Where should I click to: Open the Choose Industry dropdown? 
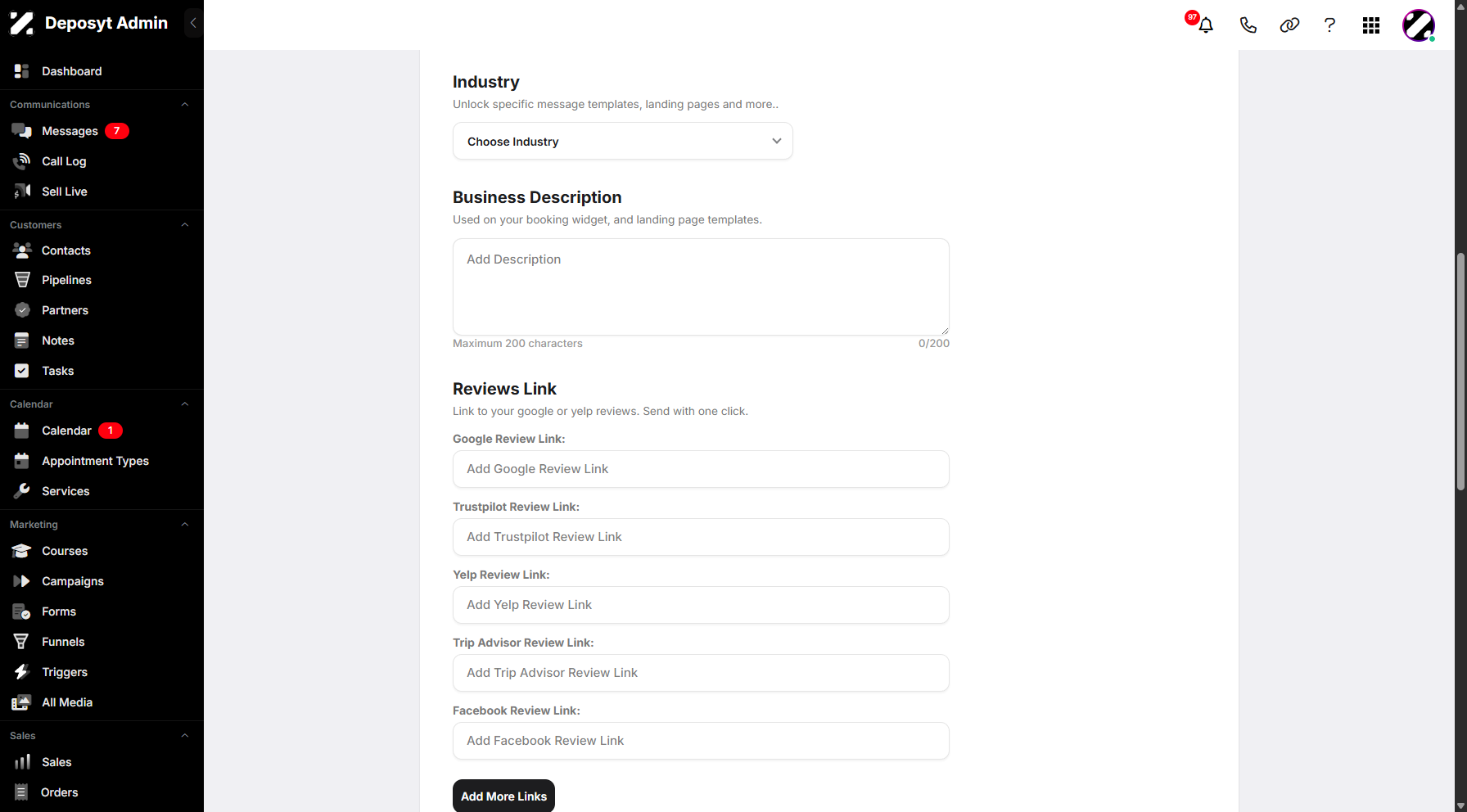click(x=623, y=142)
